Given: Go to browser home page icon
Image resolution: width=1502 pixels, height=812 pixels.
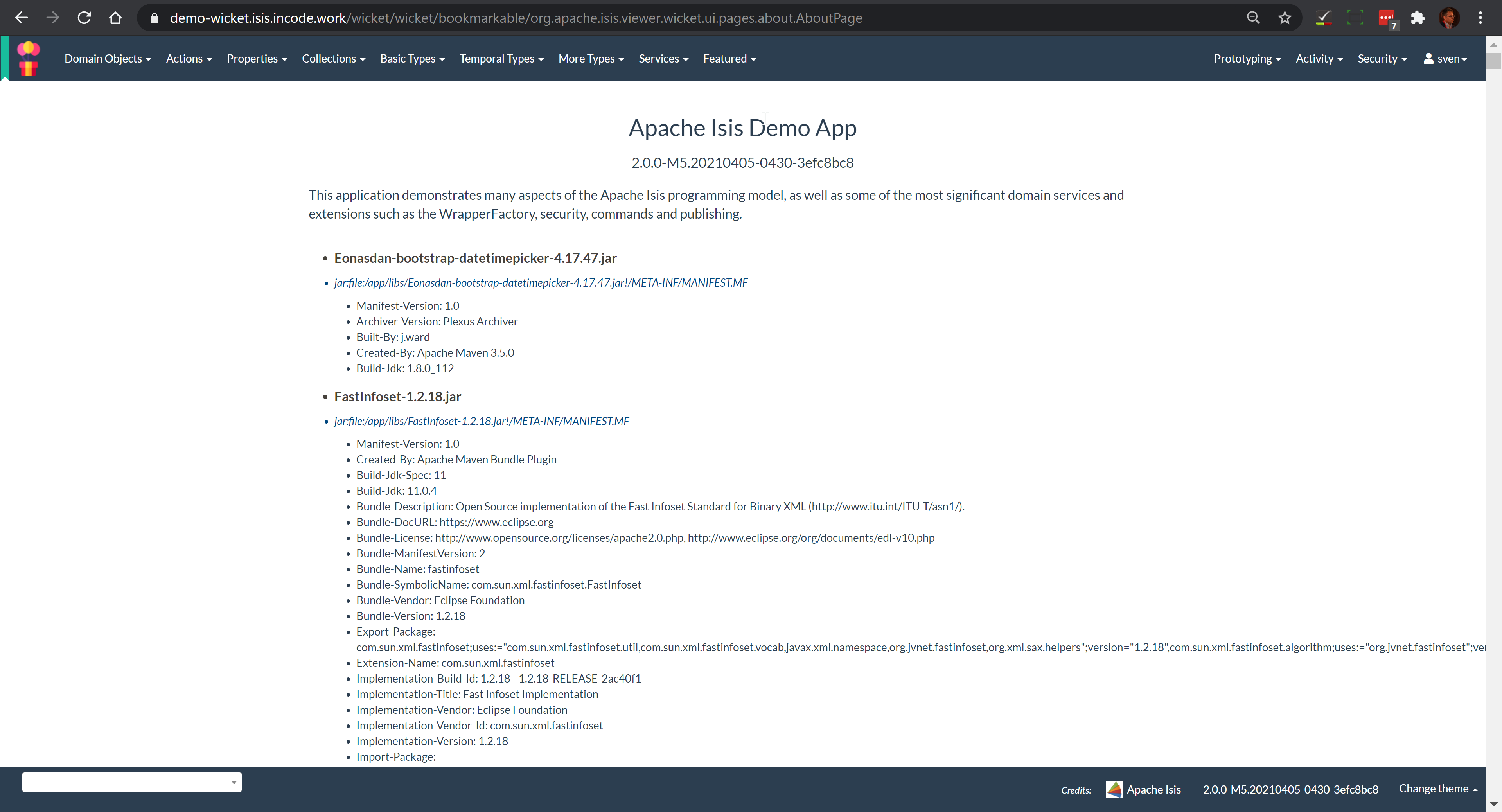Looking at the screenshot, I should click(x=115, y=18).
